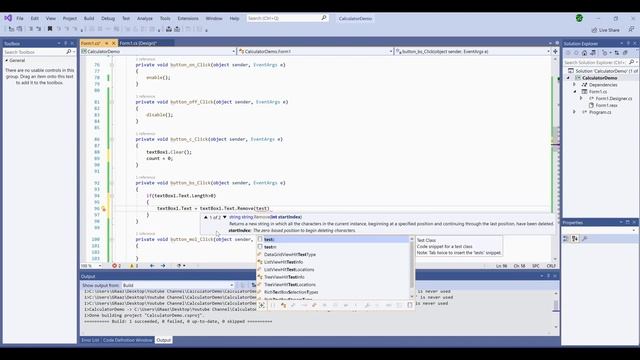Pin the Form1.cs tab
Image resolution: width=640 pixels, height=360 pixels.
point(107,43)
